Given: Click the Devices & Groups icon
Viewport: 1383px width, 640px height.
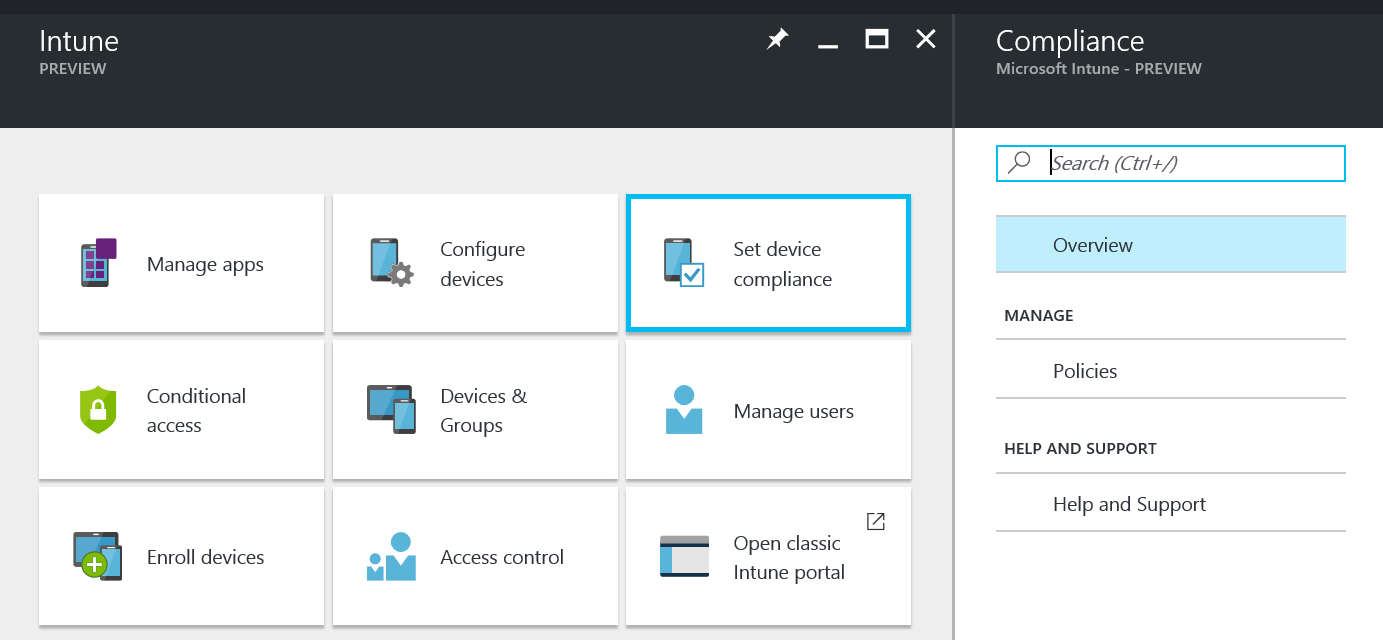Looking at the screenshot, I should [391, 409].
